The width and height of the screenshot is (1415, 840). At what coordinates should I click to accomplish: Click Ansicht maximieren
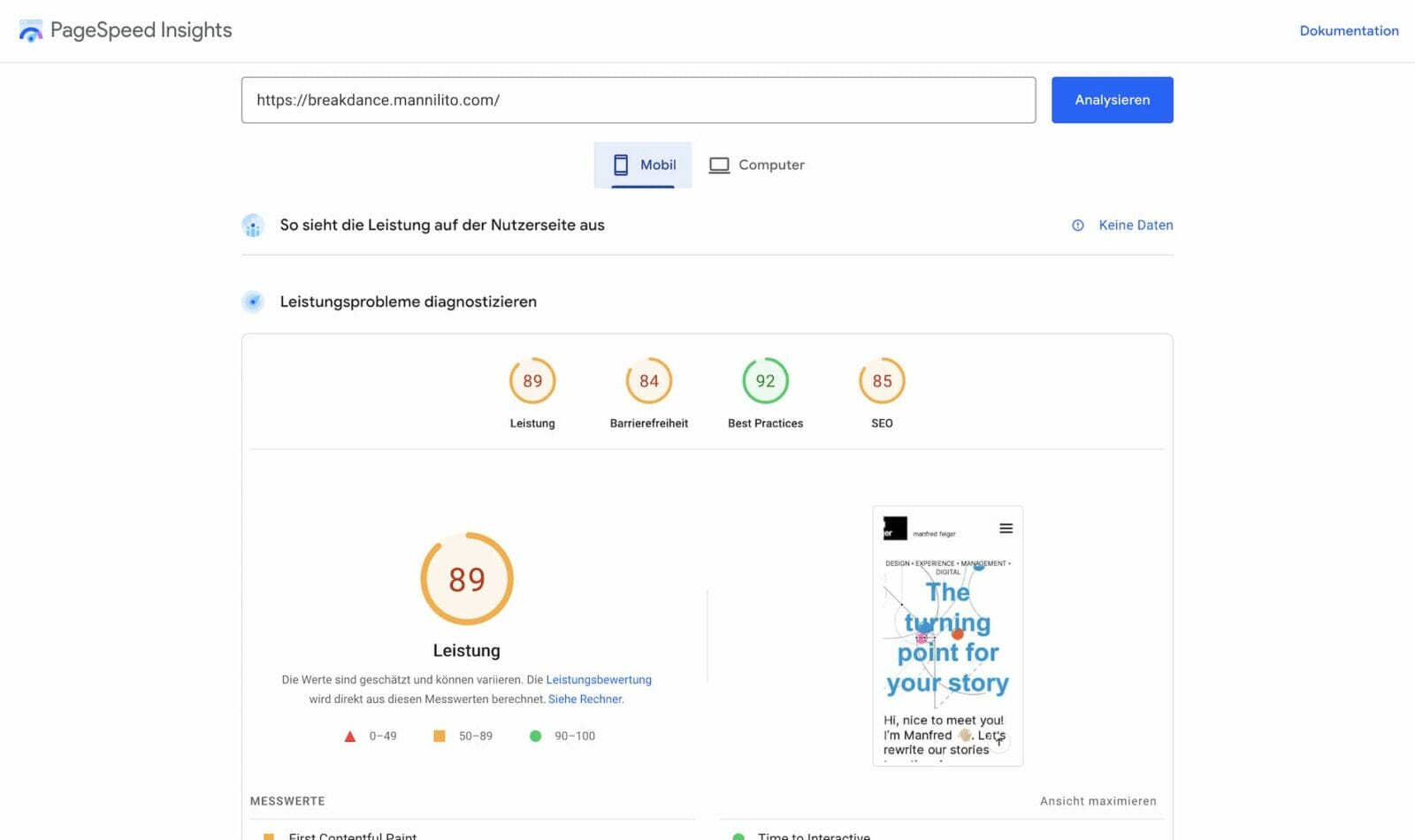1098,801
